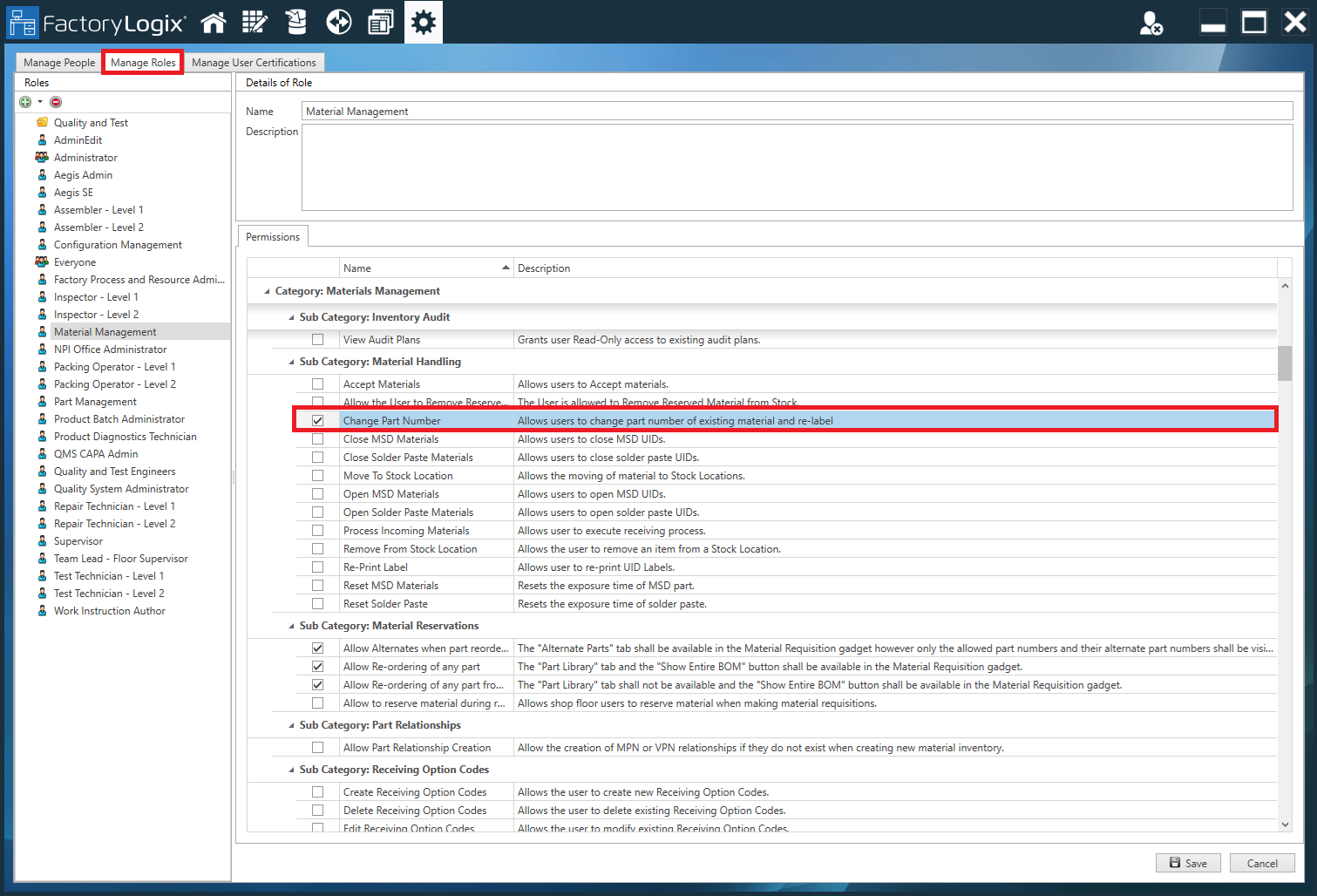Screen dimensions: 1317x896
Task: Add a new role with green plus icon
Action: (x=24, y=102)
